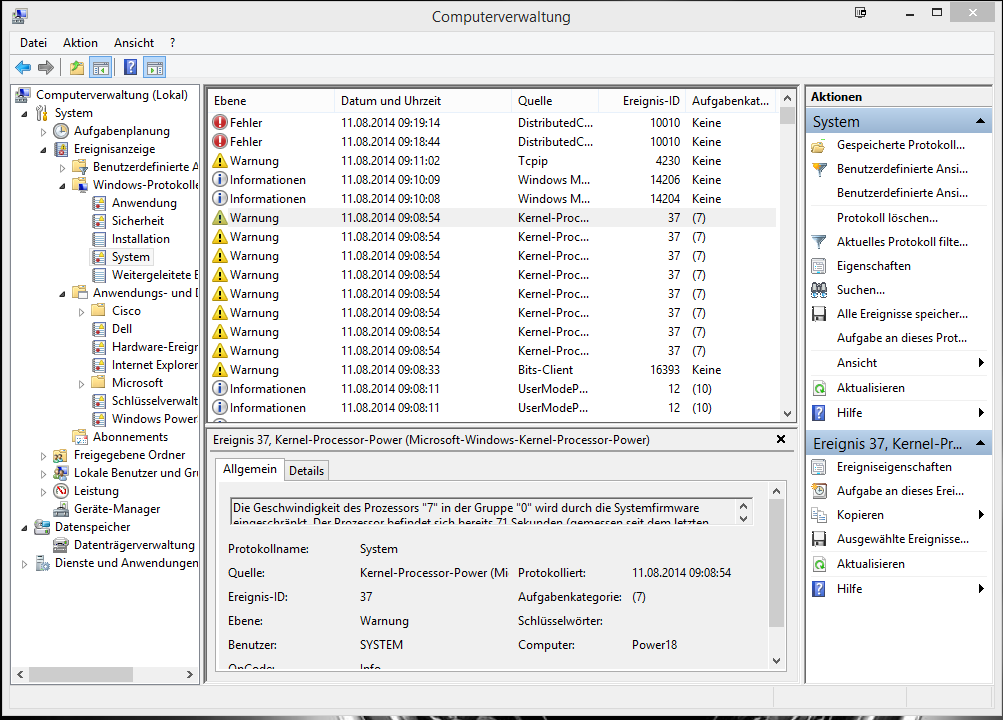Click Eigenschaften in the actions pane
Viewport: 1003px width, 720px height.
point(873,266)
